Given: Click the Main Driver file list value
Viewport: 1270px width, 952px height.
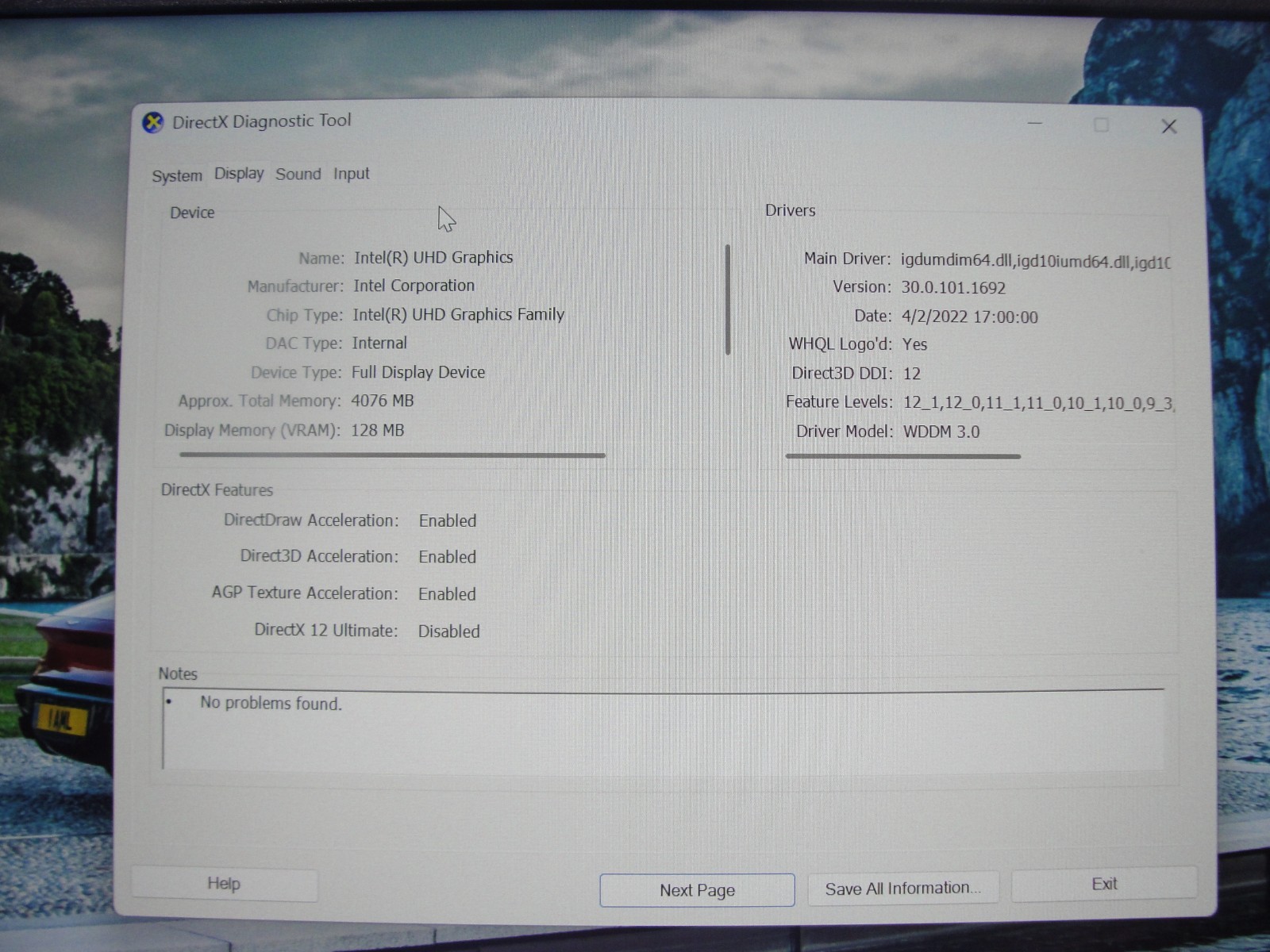Looking at the screenshot, I should 1036,262.
